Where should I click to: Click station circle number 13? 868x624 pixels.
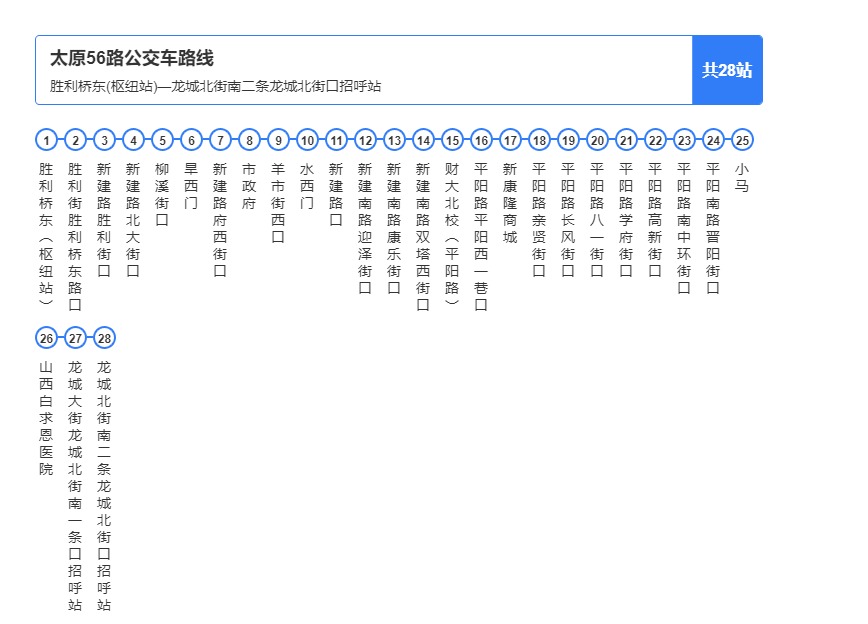pos(394,140)
